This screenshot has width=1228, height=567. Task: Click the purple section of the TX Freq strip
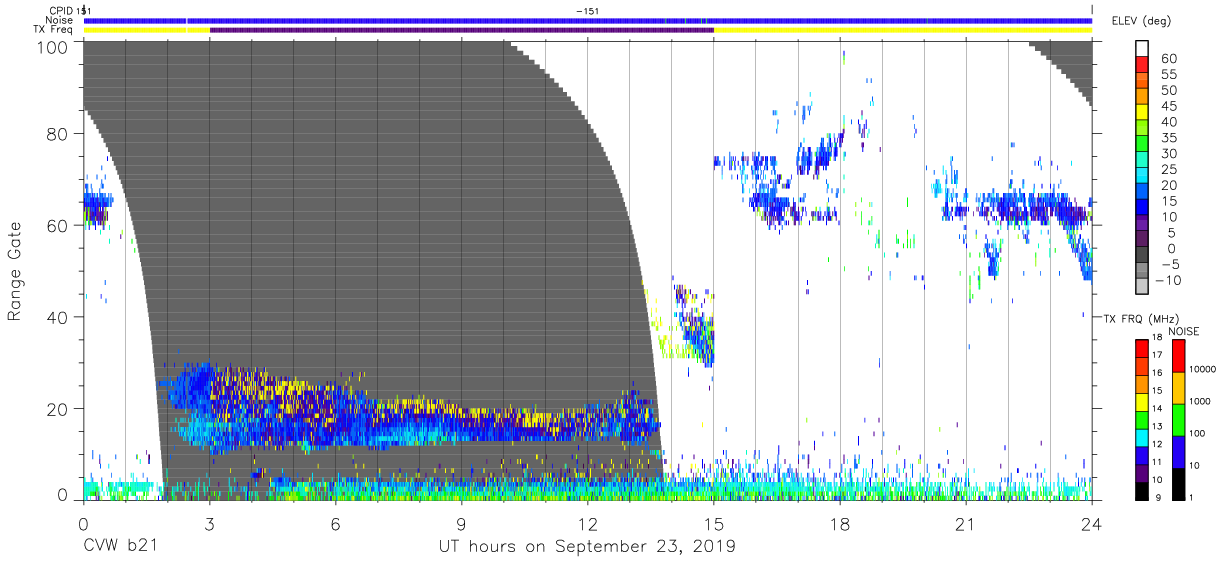coord(461,30)
